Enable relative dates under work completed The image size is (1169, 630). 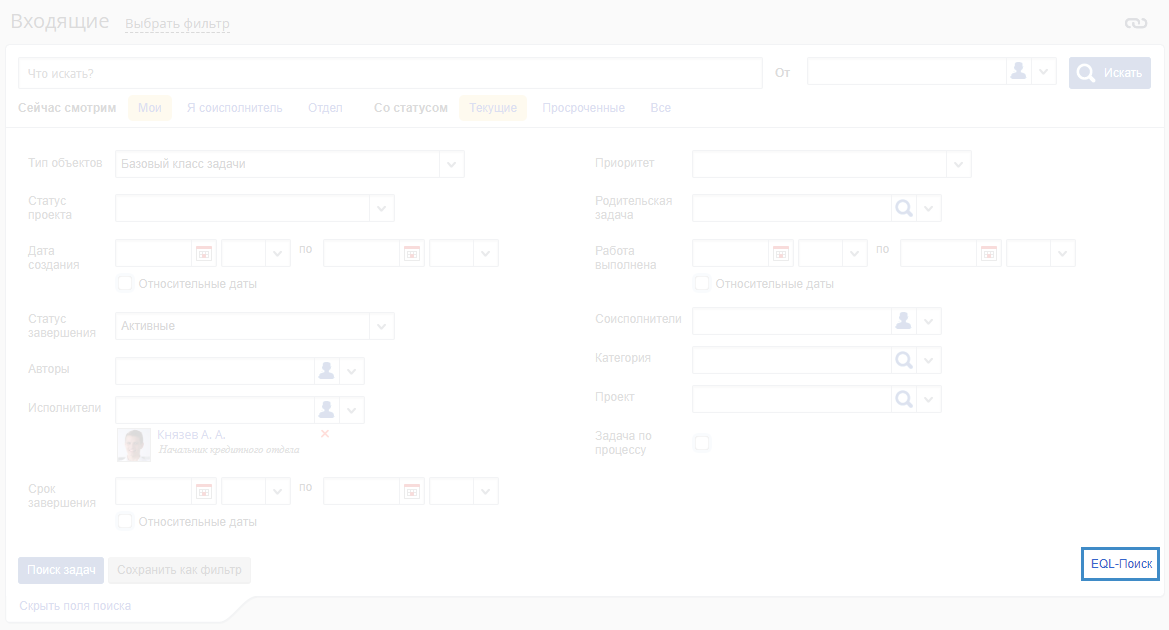tap(702, 283)
